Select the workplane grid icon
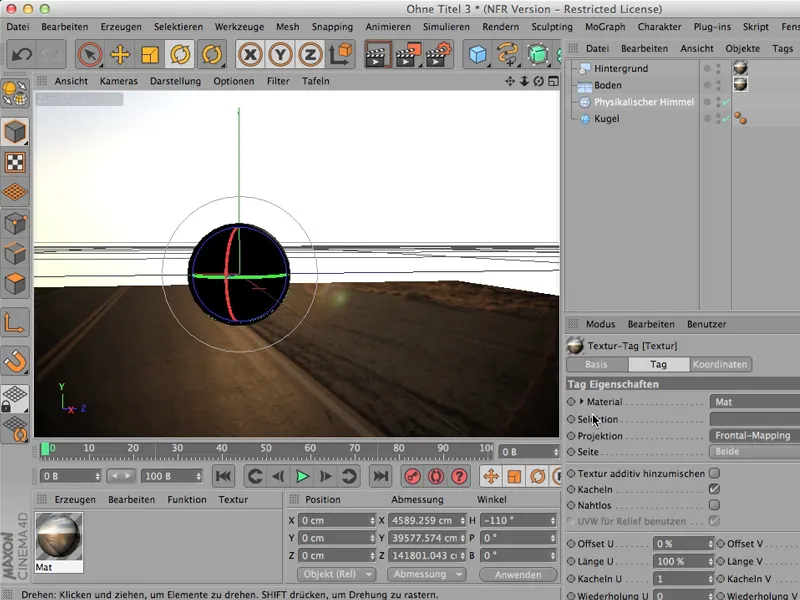 pos(15,192)
